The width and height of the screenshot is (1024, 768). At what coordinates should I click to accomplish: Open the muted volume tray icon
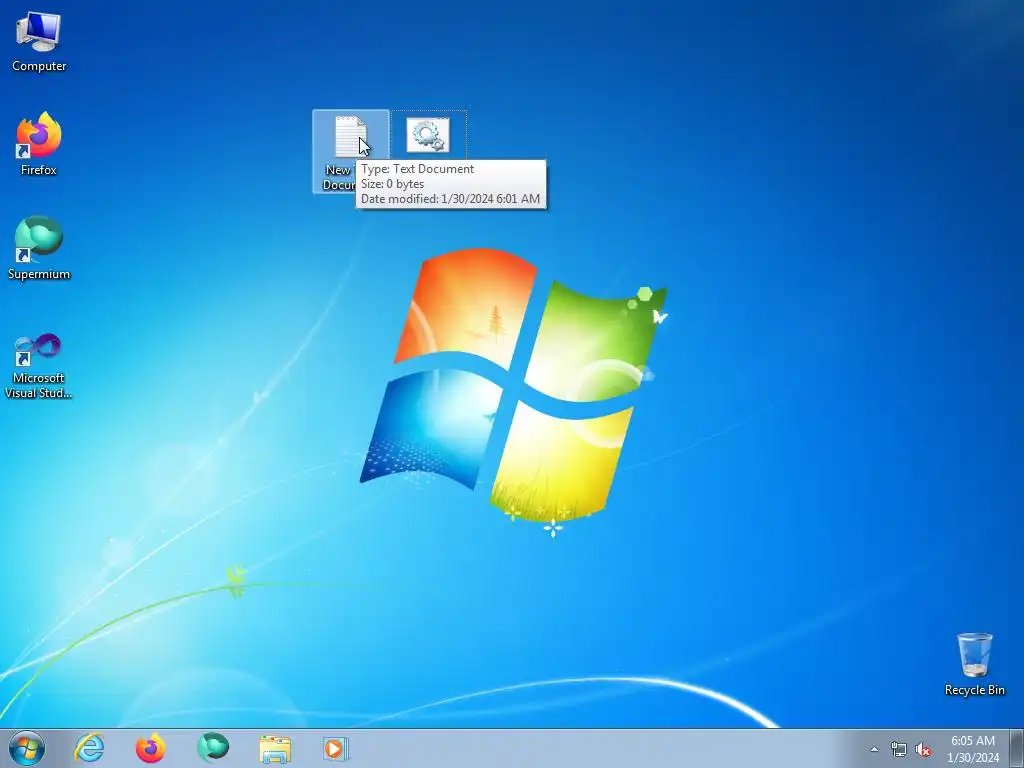tap(923, 749)
